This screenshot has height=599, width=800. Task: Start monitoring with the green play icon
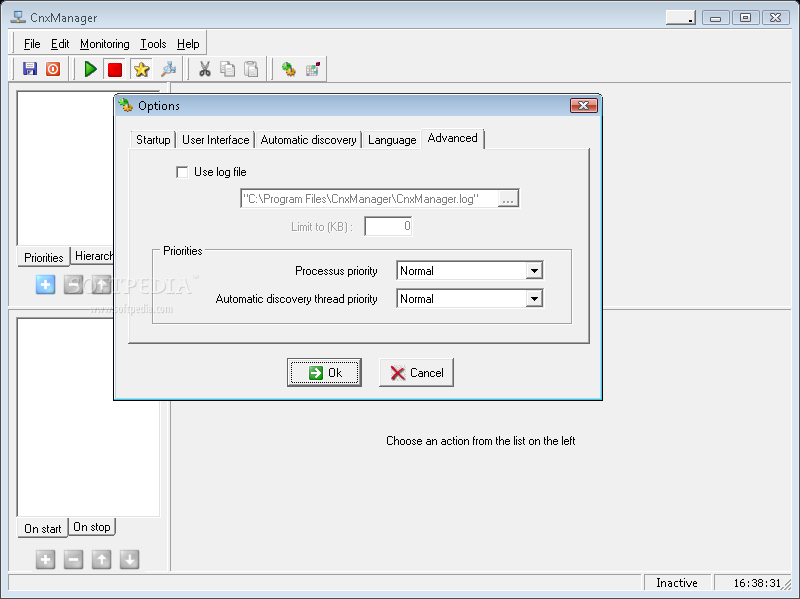91,69
